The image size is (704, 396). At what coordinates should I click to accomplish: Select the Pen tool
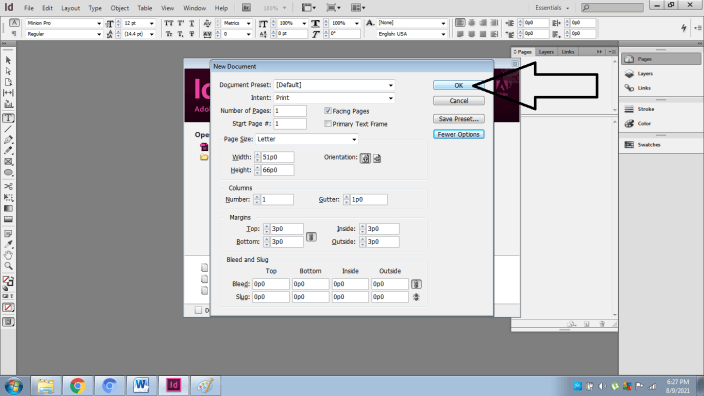point(8,140)
